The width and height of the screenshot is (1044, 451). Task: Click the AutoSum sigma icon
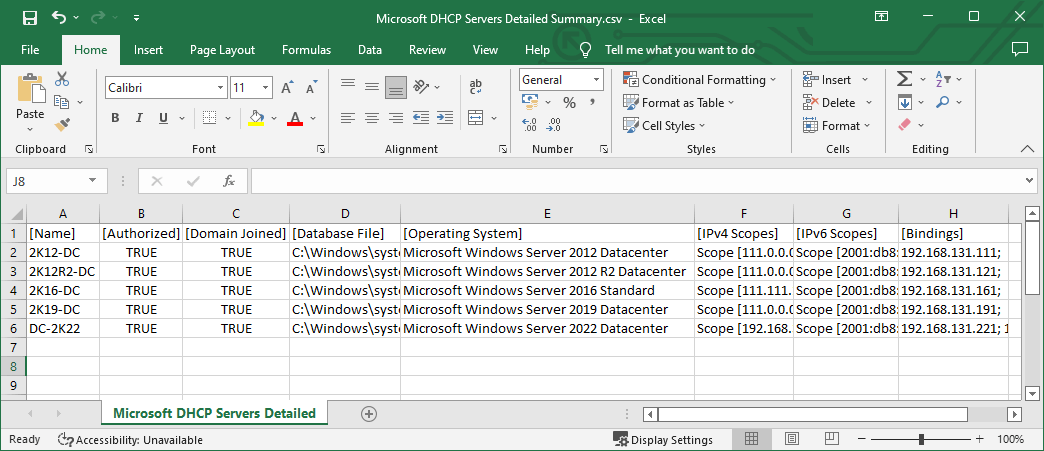coord(904,79)
